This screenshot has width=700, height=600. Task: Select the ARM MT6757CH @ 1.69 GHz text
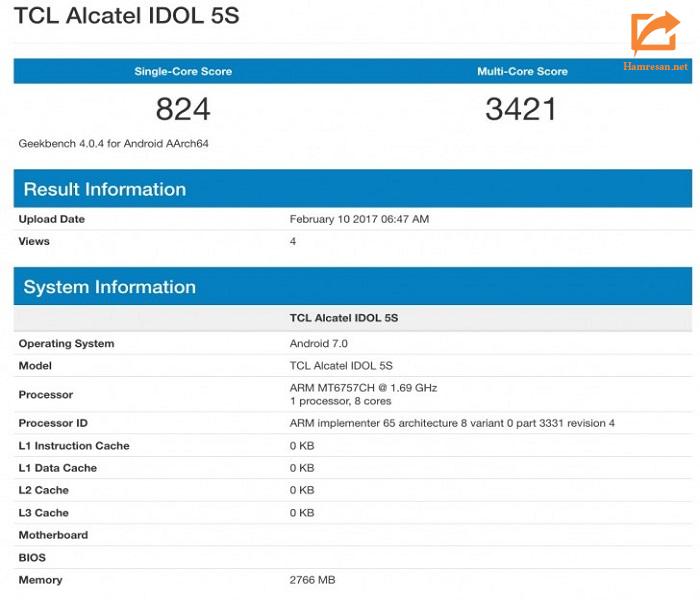click(363, 388)
